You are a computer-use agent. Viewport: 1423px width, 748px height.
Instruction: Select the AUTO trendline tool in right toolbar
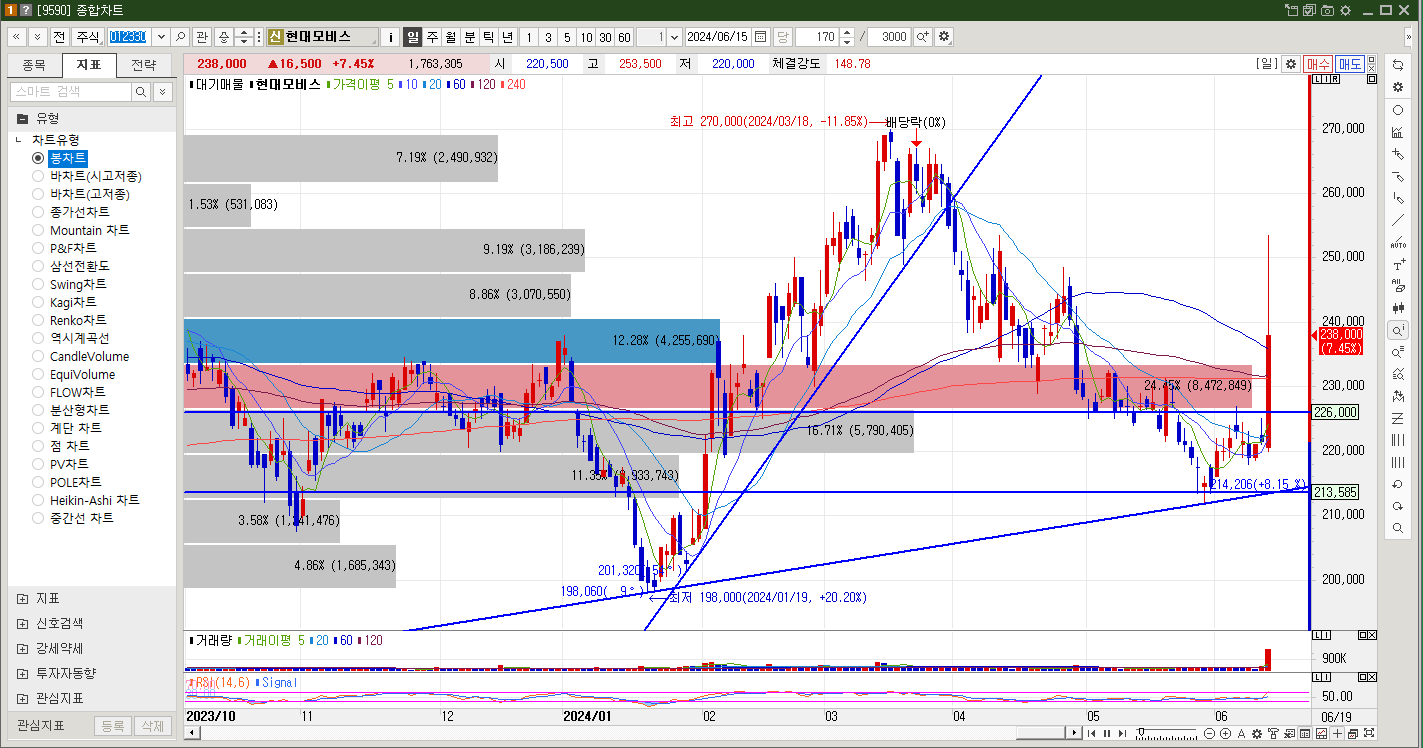point(1398,243)
